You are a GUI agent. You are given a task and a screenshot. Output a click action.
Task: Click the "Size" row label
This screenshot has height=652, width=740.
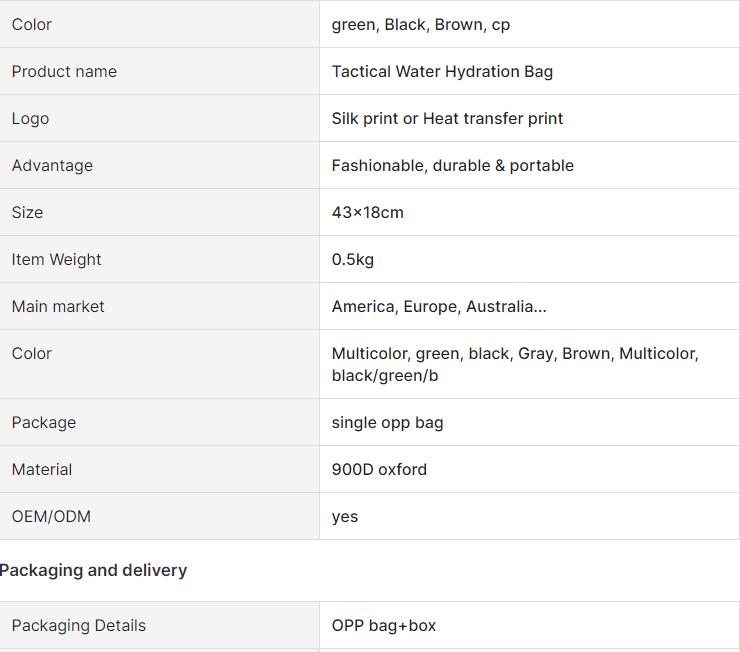click(x=27, y=212)
